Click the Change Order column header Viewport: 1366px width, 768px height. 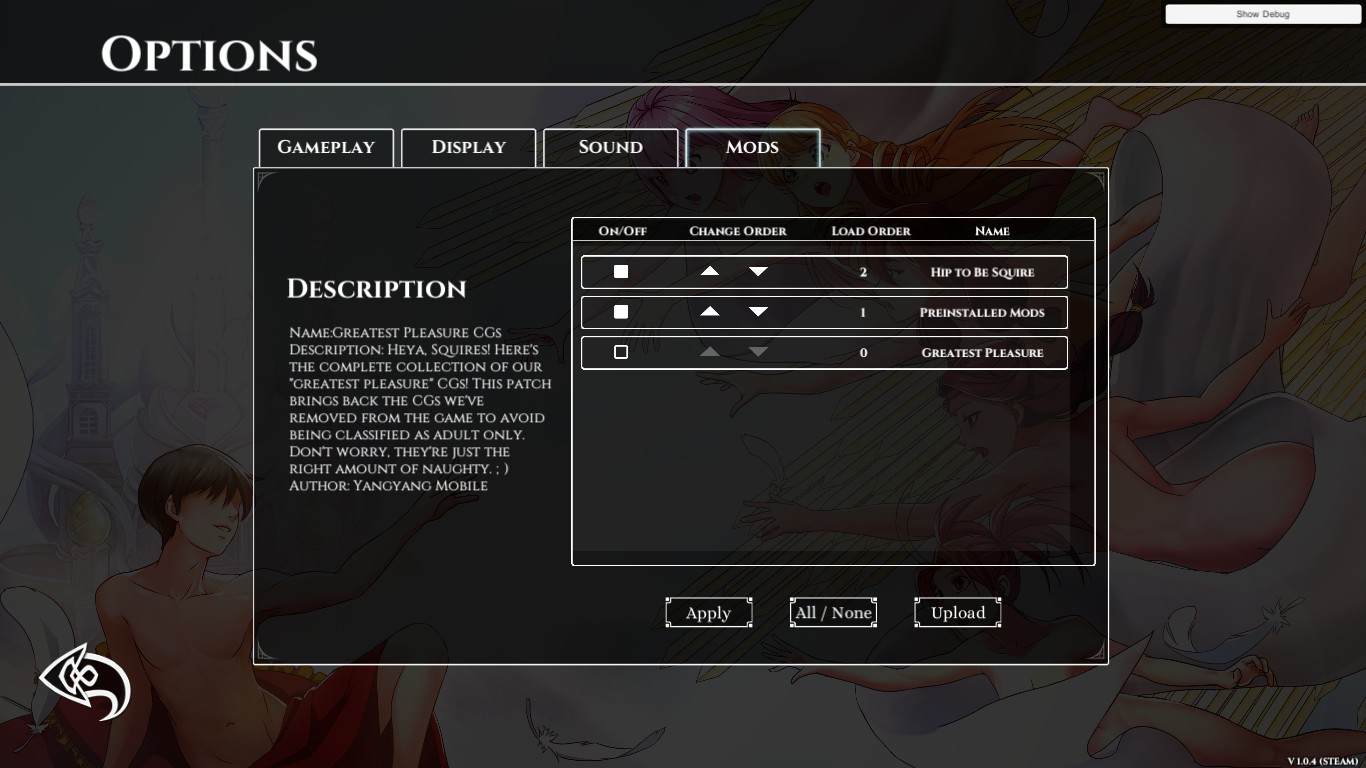pyautogui.click(x=738, y=231)
